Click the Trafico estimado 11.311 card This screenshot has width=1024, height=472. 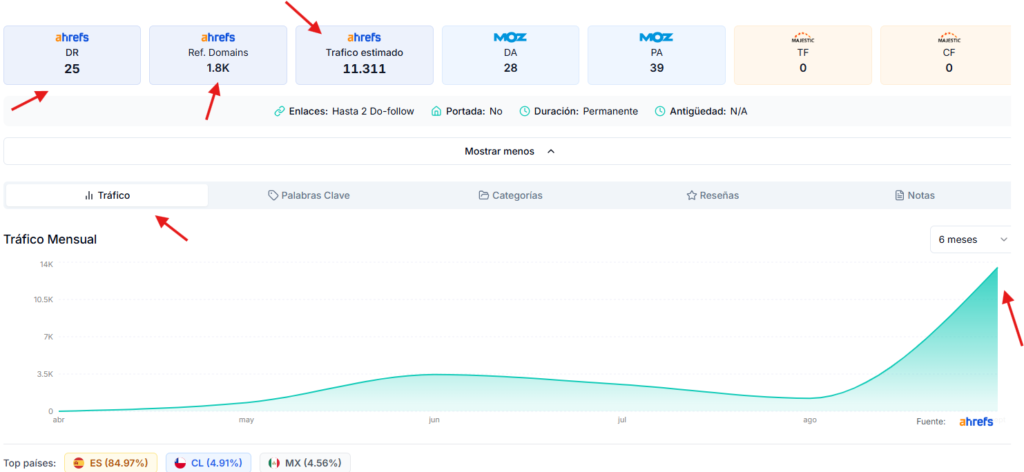pos(364,55)
